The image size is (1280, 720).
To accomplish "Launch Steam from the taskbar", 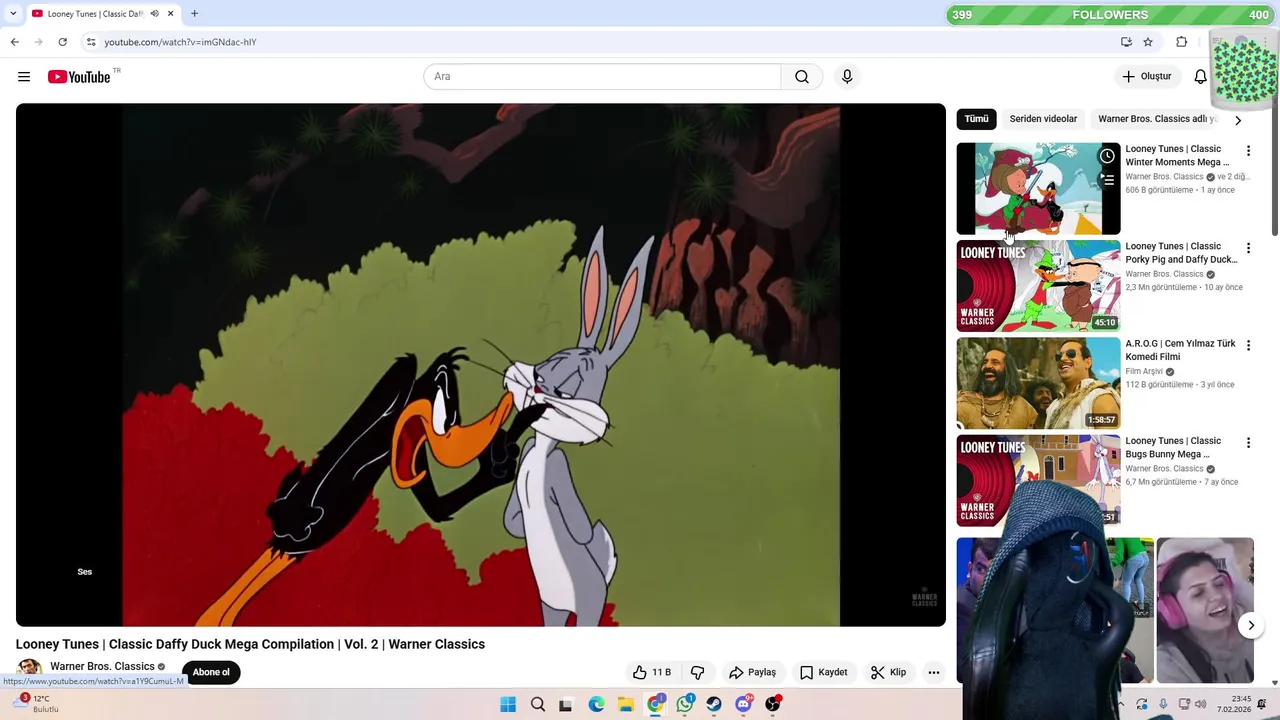I will (714, 704).
